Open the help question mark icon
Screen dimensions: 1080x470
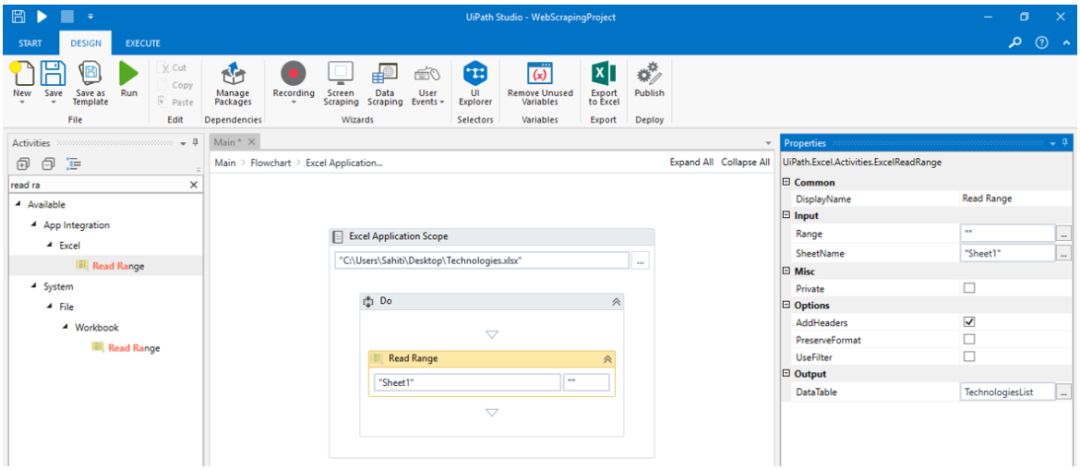point(1041,43)
